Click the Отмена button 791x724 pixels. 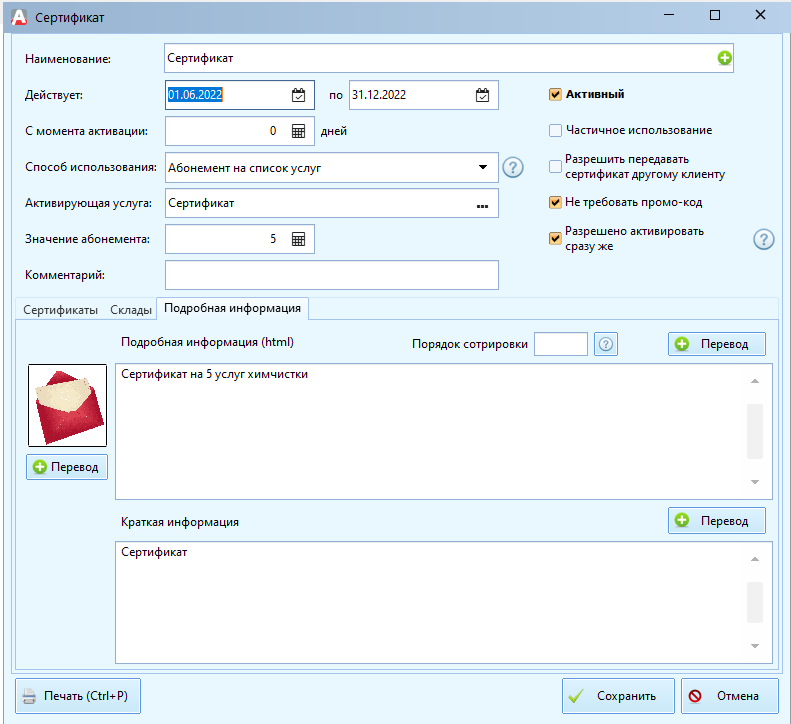pyautogui.click(x=729, y=696)
